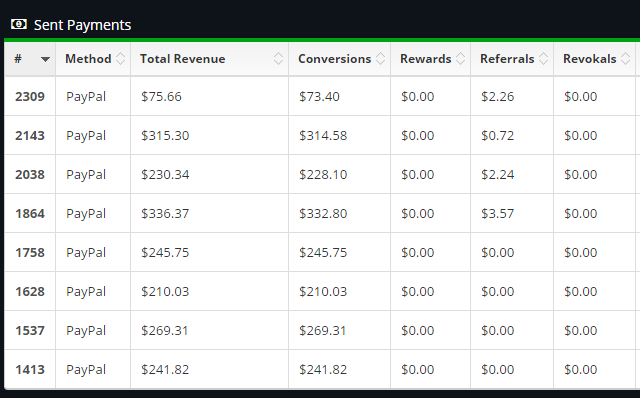
Task: Select the Sent Payments panel title
Action: [82, 25]
